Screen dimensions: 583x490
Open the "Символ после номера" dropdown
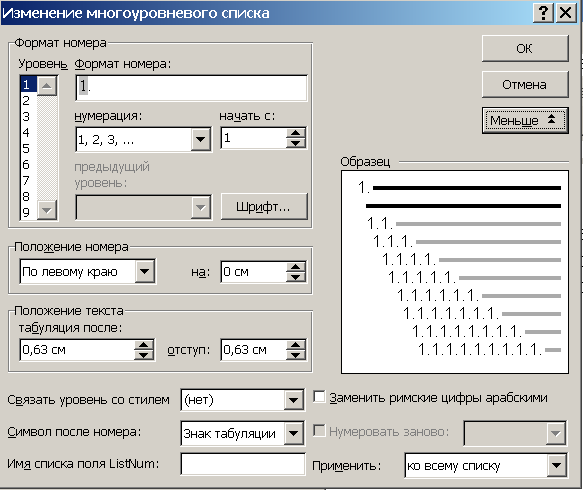[293, 433]
